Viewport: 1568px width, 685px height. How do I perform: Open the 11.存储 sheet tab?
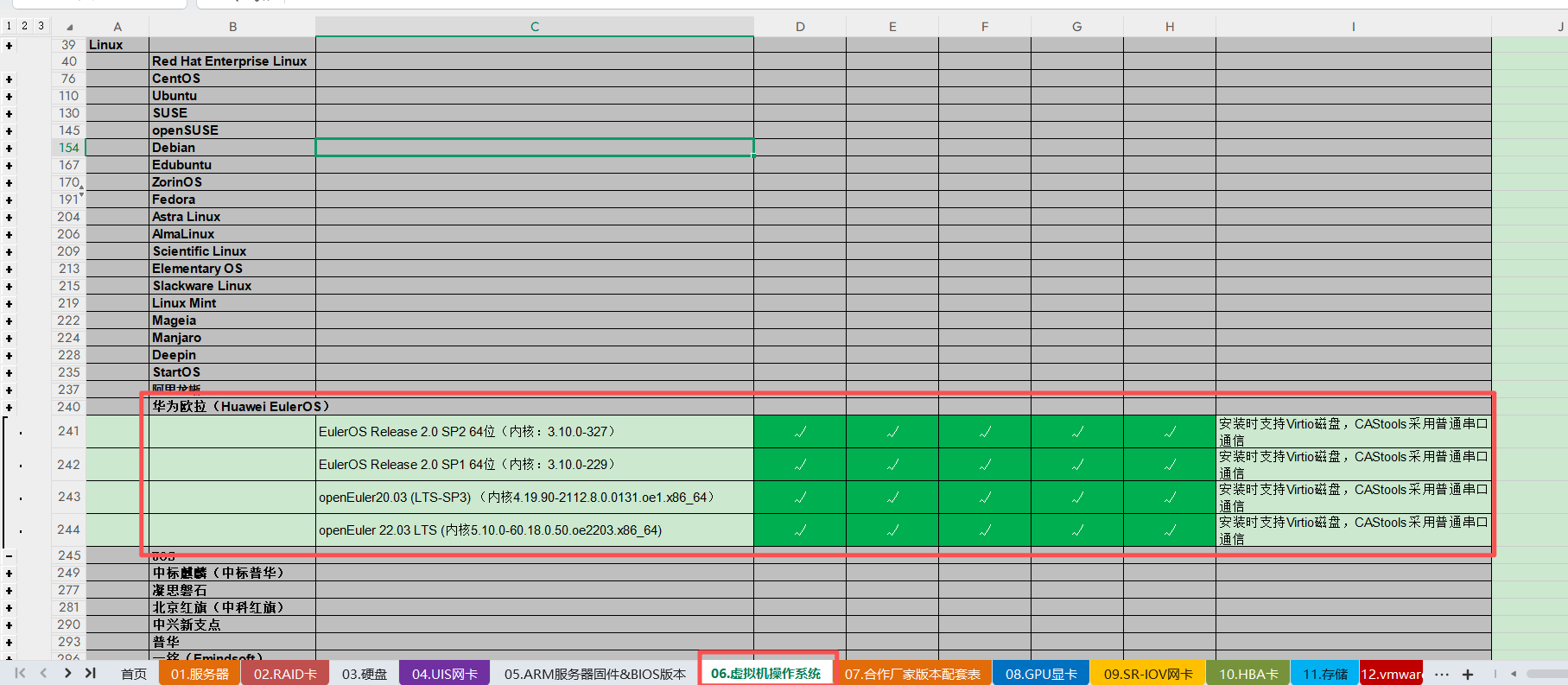click(x=1325, y=674)
